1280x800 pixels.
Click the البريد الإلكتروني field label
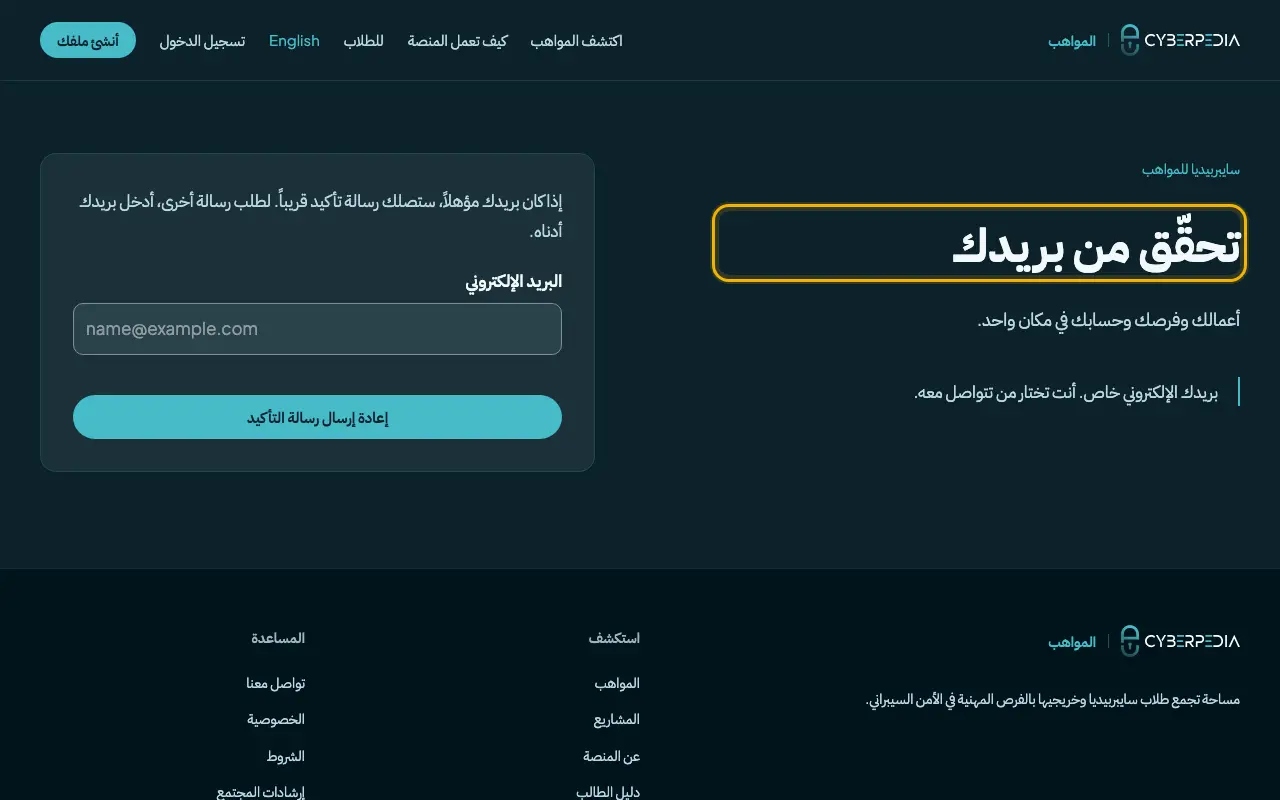[514, 282]
